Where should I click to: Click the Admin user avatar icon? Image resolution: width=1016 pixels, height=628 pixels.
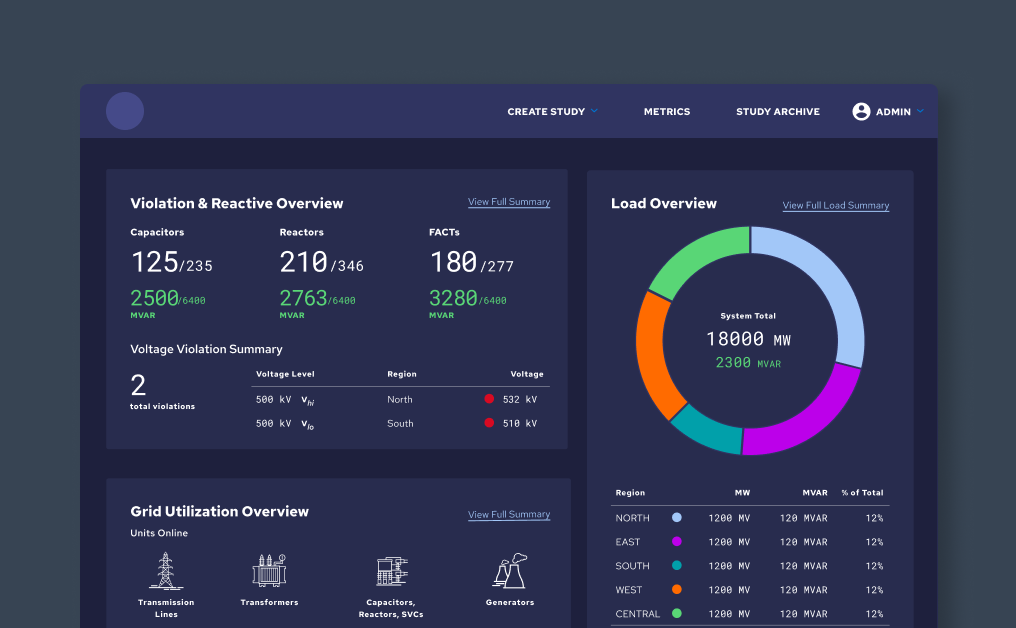[x=861, y=111]
